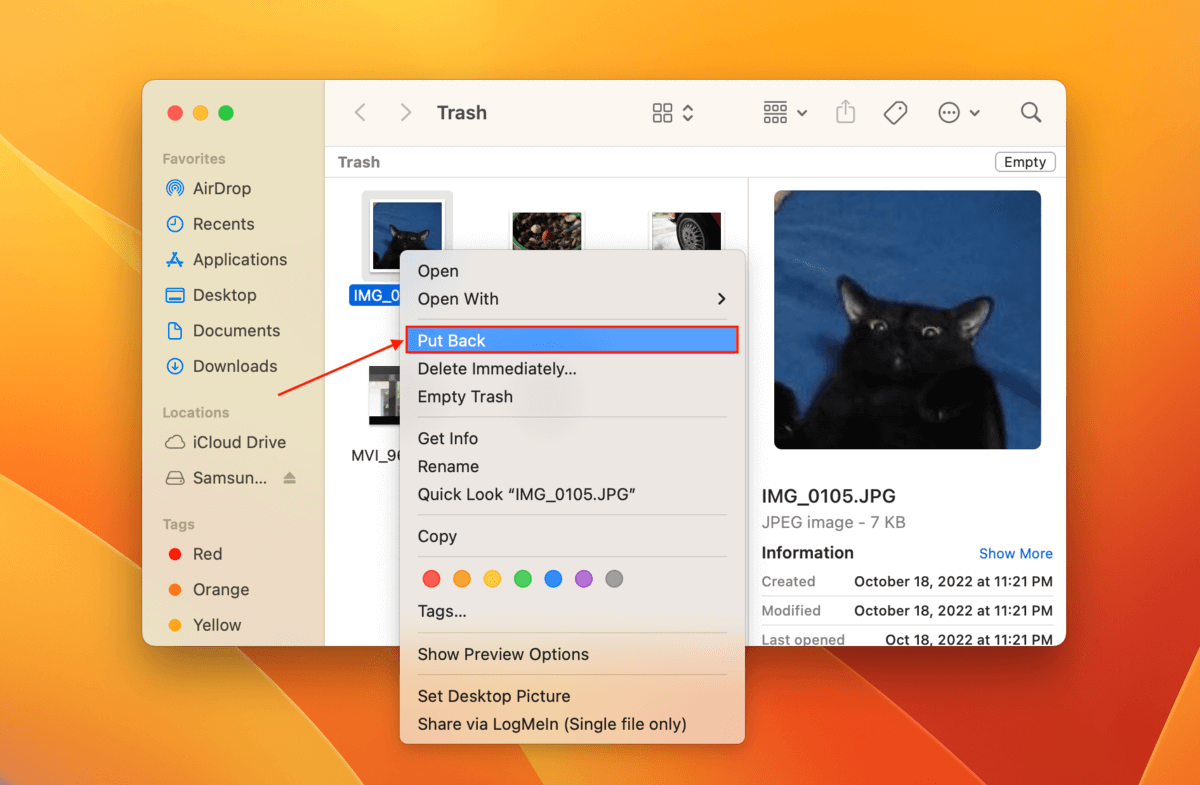
Task: Apply the blue color tag
Action: 553,579
